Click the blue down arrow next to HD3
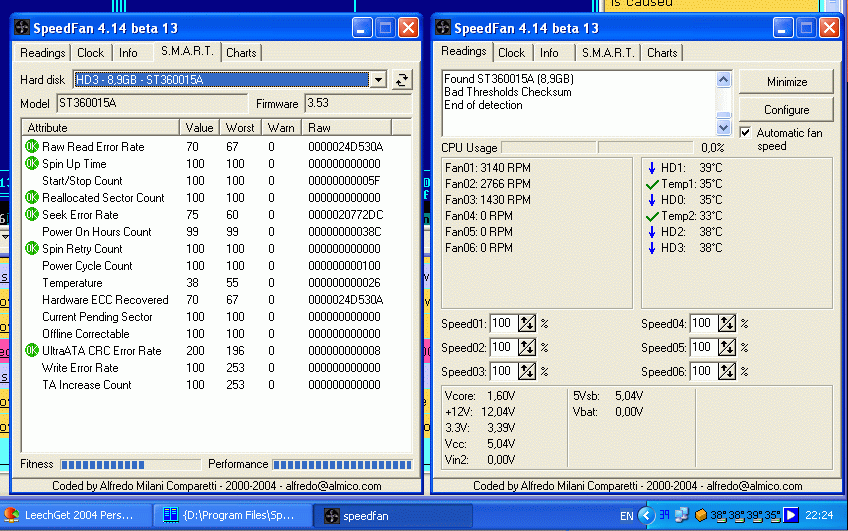Viewport: 848px width, 531px height. (x=652, y=248)
